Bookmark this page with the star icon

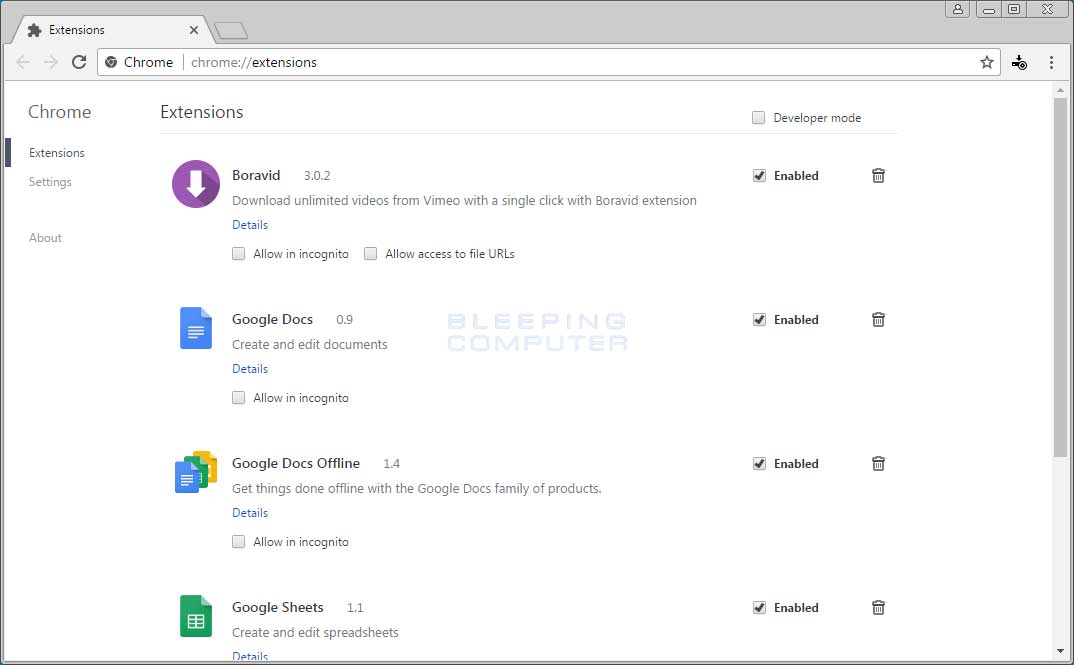click(x=987, y=62)
